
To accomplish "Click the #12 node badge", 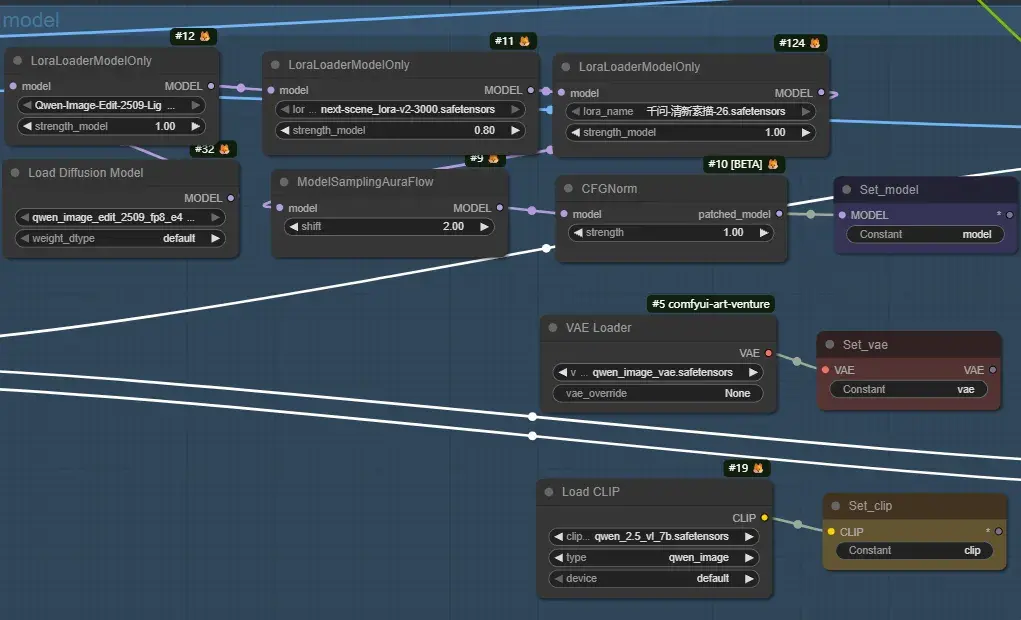I will point(193,36).
